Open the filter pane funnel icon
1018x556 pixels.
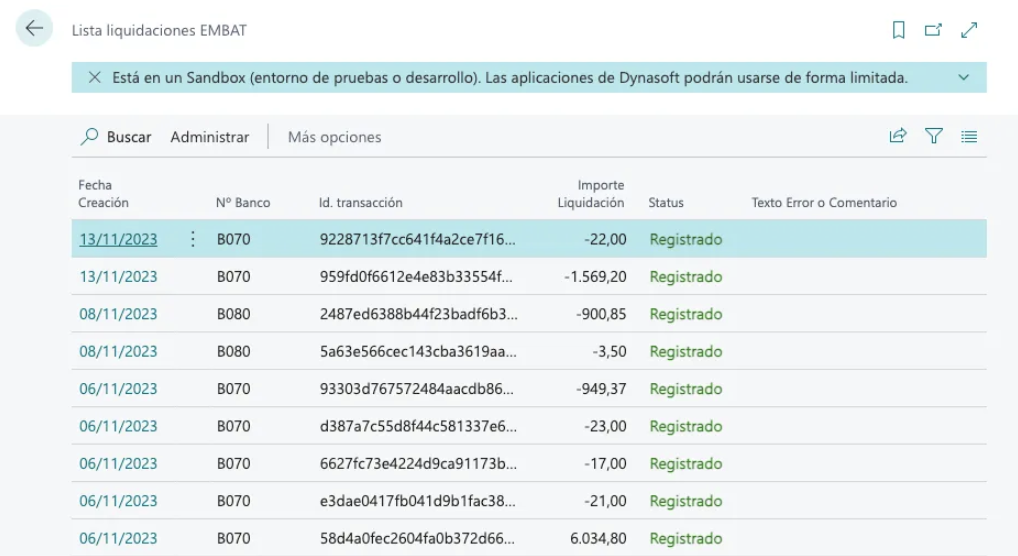click(x=934, y=136)
